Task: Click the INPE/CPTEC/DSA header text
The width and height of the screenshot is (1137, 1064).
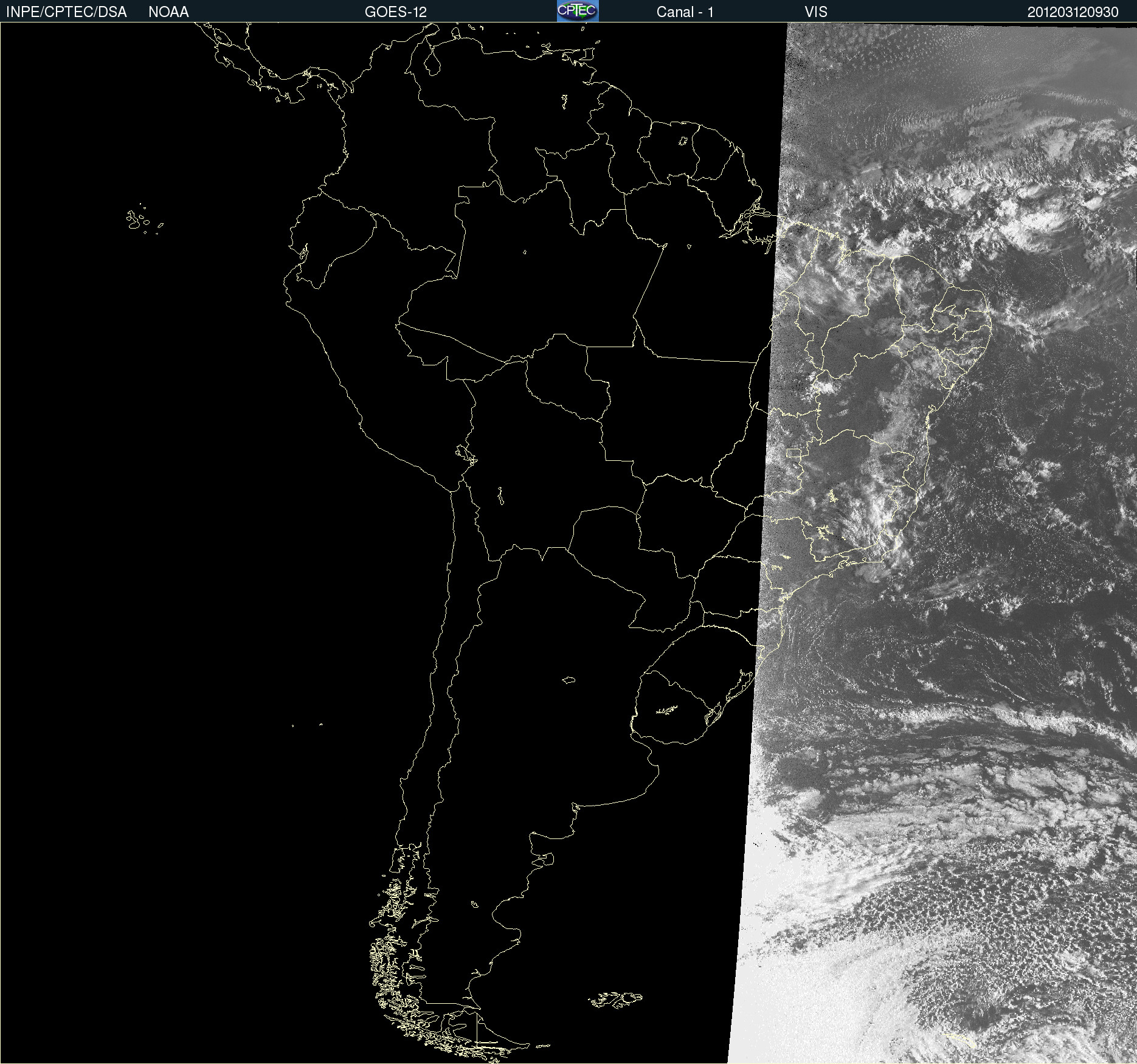Action: [x=66, y=12]
